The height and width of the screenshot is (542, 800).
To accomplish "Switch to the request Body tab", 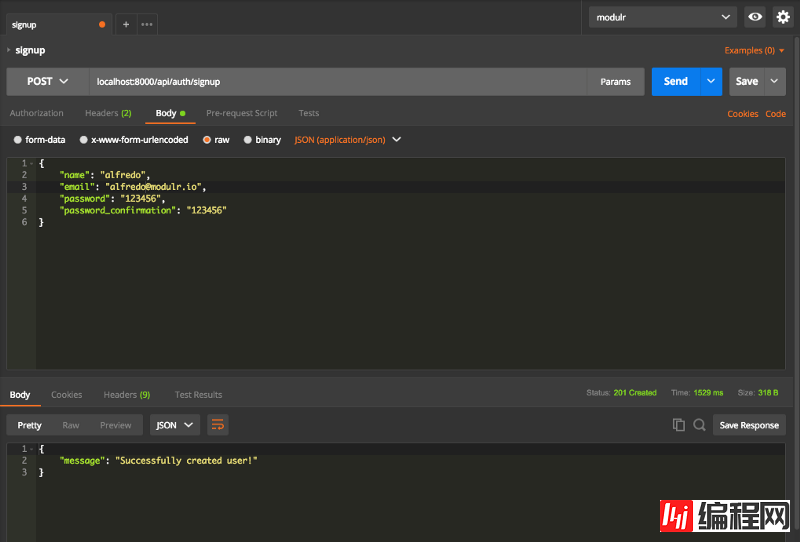I will (170, 113).
